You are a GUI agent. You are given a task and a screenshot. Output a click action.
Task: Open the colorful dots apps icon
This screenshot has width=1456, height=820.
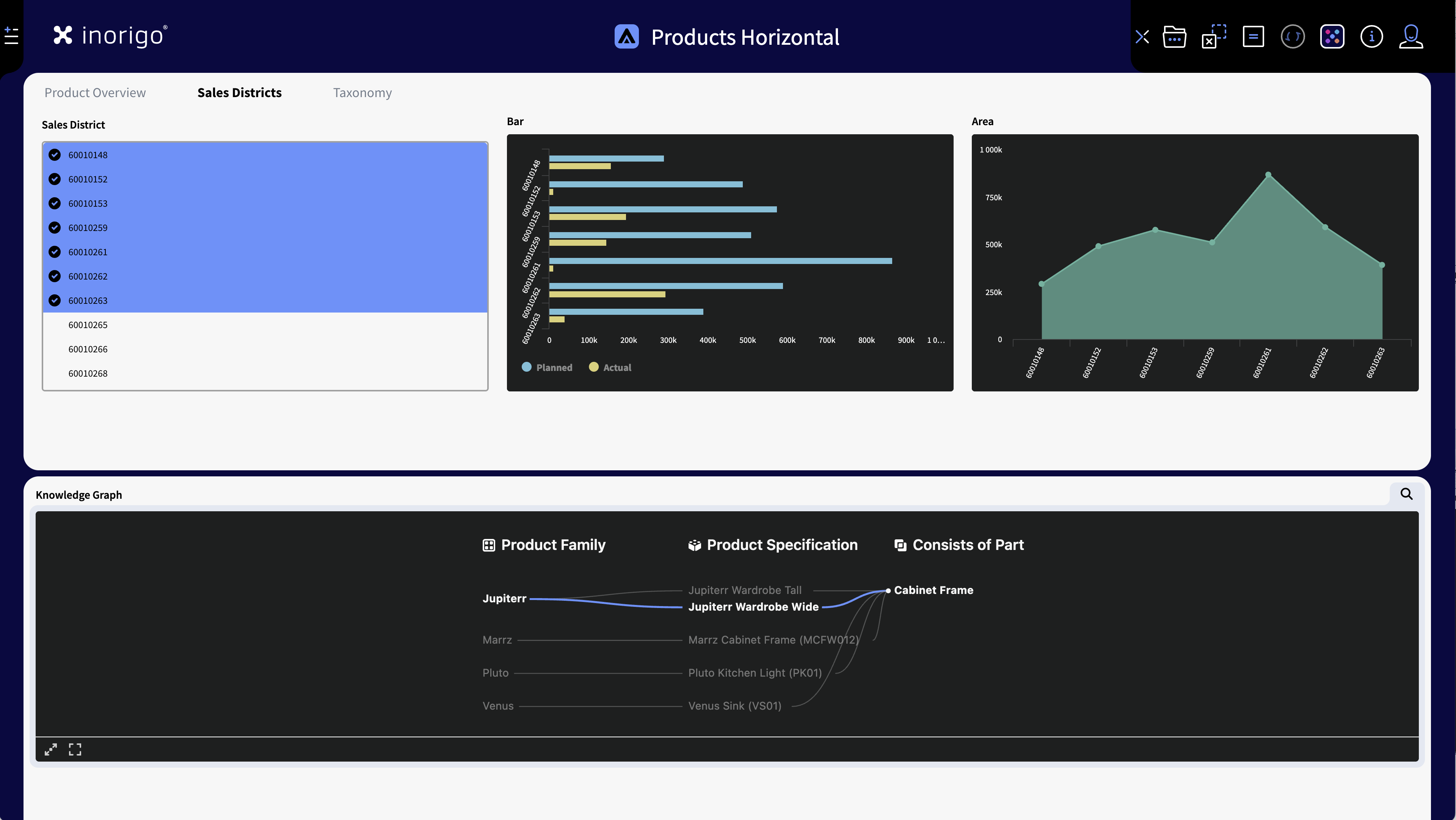(1332, 37)
